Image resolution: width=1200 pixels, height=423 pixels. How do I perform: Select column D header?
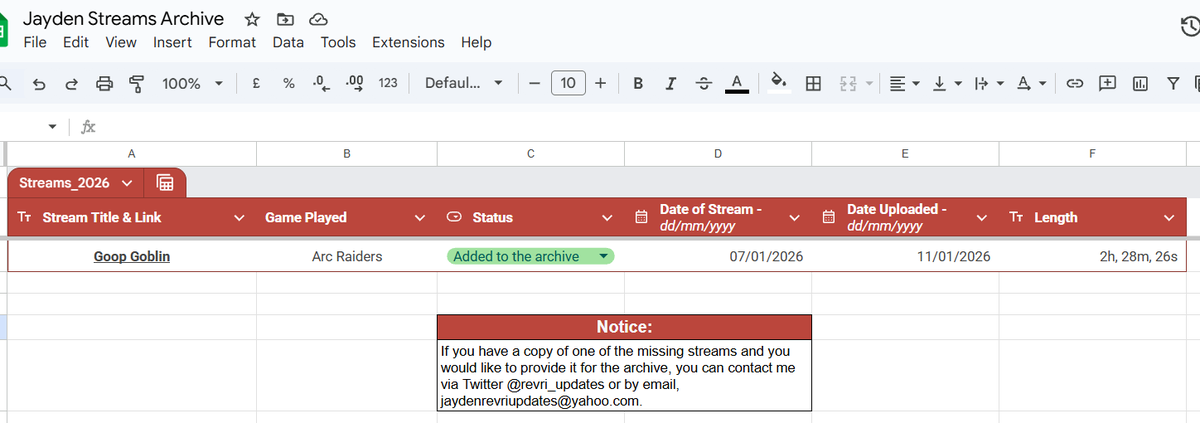click(x=718, y=153)
